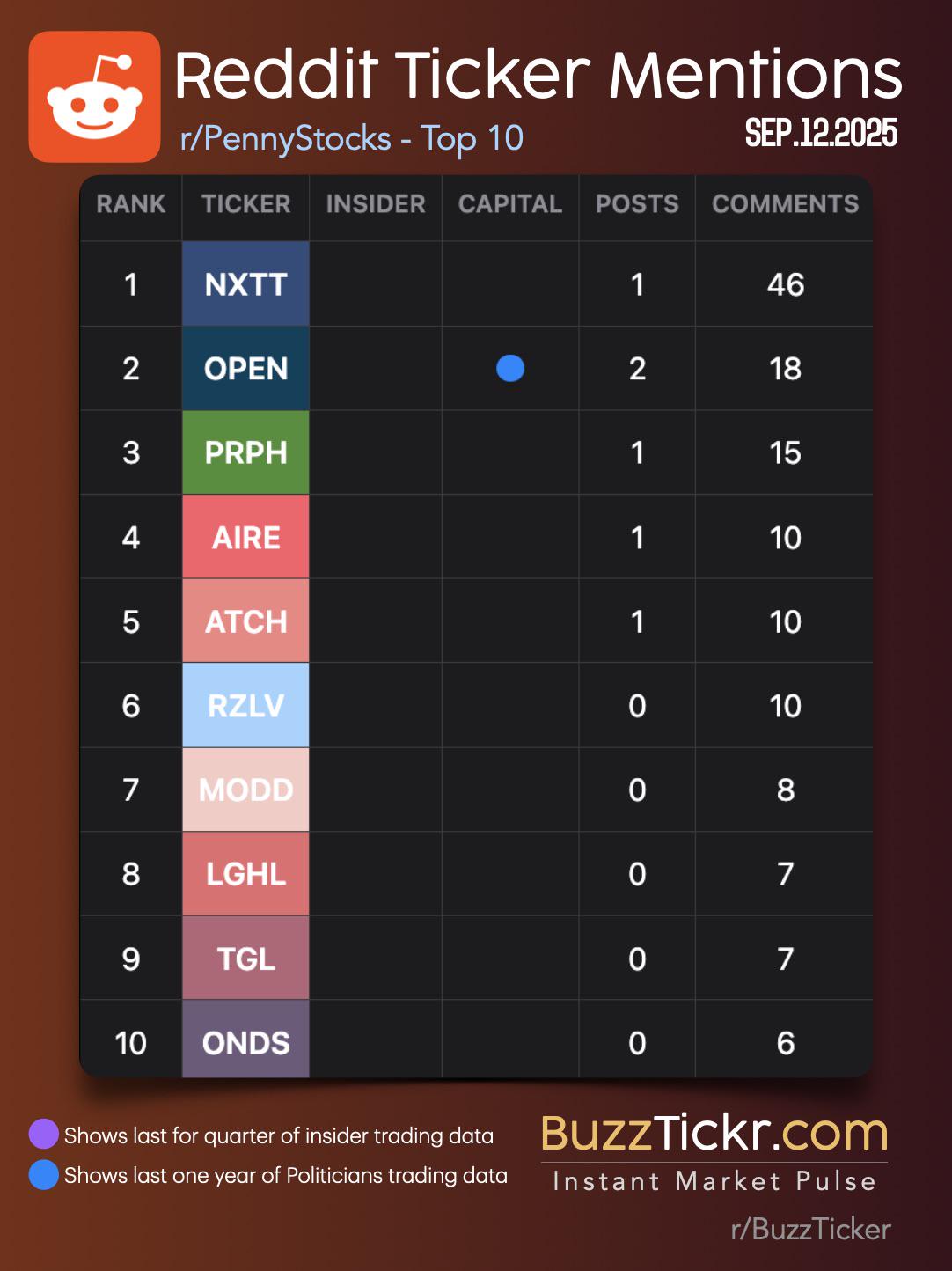This screenshot has width=952, height=1271.
Task: Select the OPEN ticker cell
Action: 245,368
